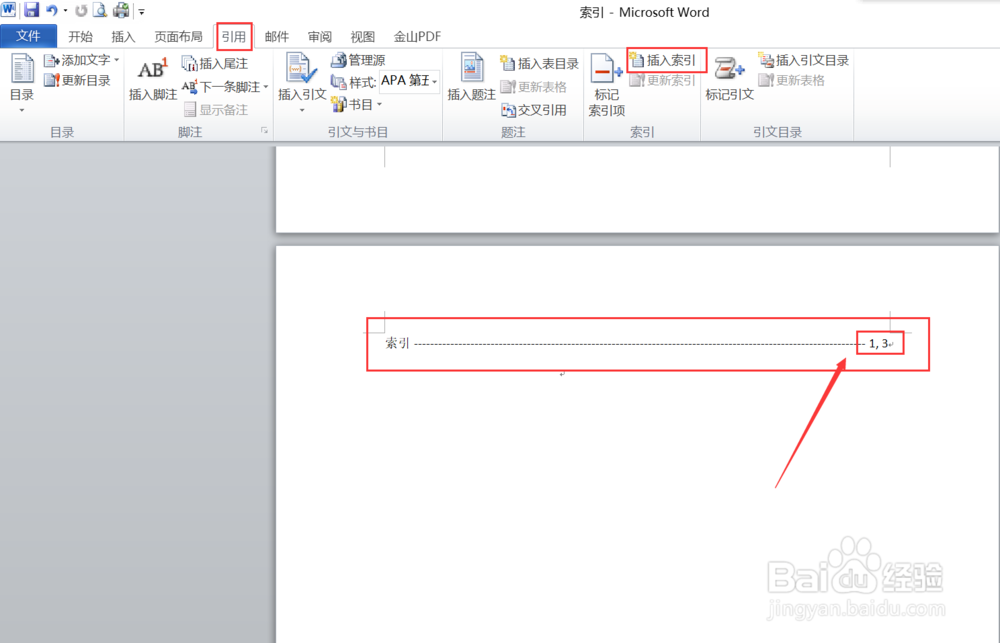Switch to the 页面布局 tab
The width and height of the screenshot is (1000, 643).
pos(178,37)
